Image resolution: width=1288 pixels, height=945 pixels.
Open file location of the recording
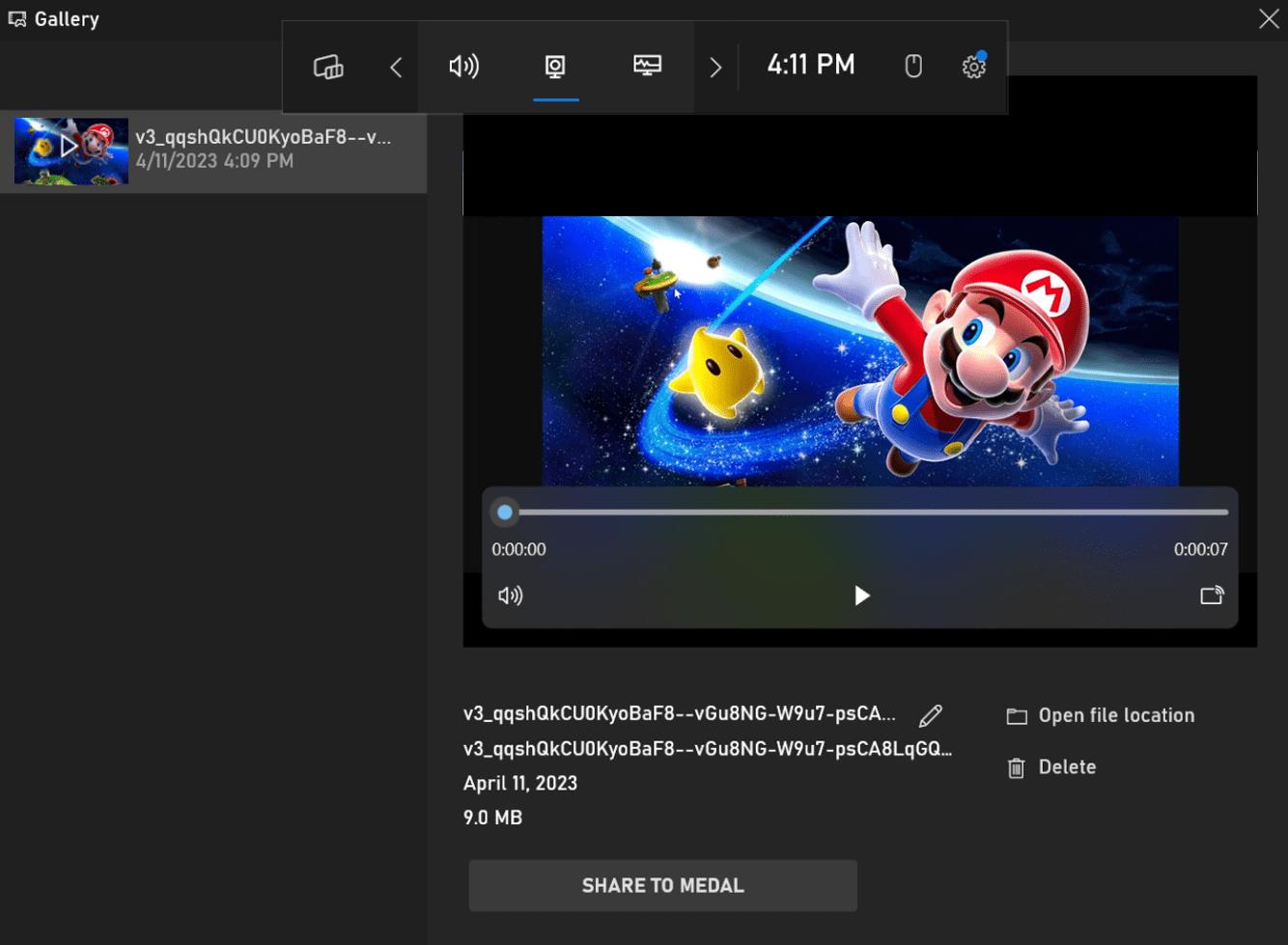coord(1100,715)
